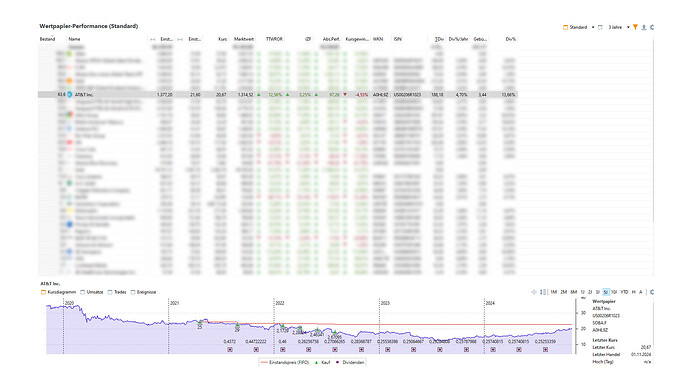690x388 pixels.
Task: Click the orange Standard view icon
Action: coord(565,27)
